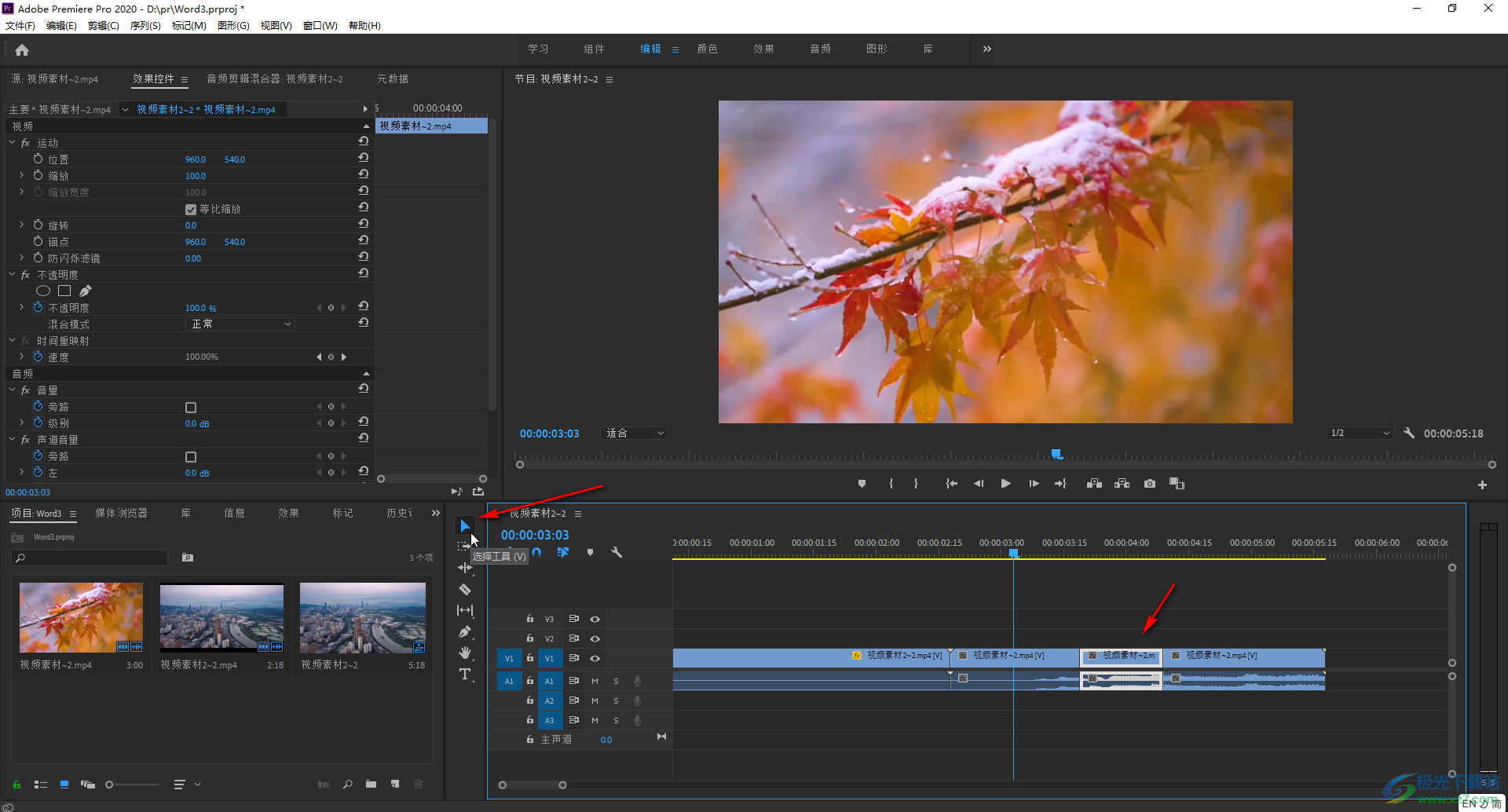
Task: Toggle sync lock on track A3
Action: click(573, 720)
